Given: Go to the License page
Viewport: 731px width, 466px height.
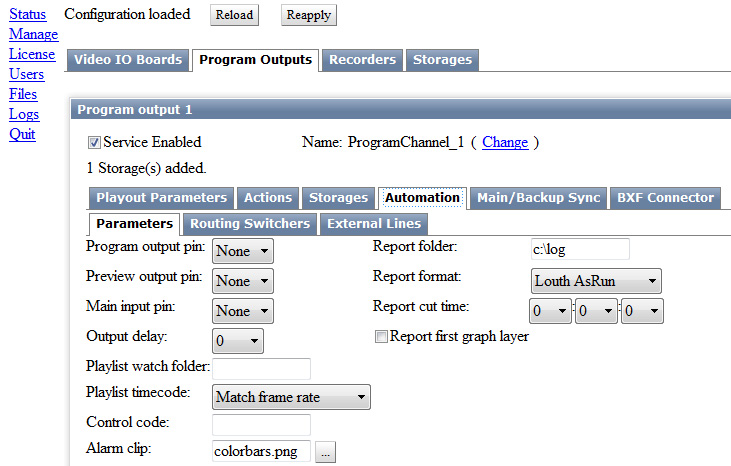Looking at the screenshot, I should (x=32, y=54).
